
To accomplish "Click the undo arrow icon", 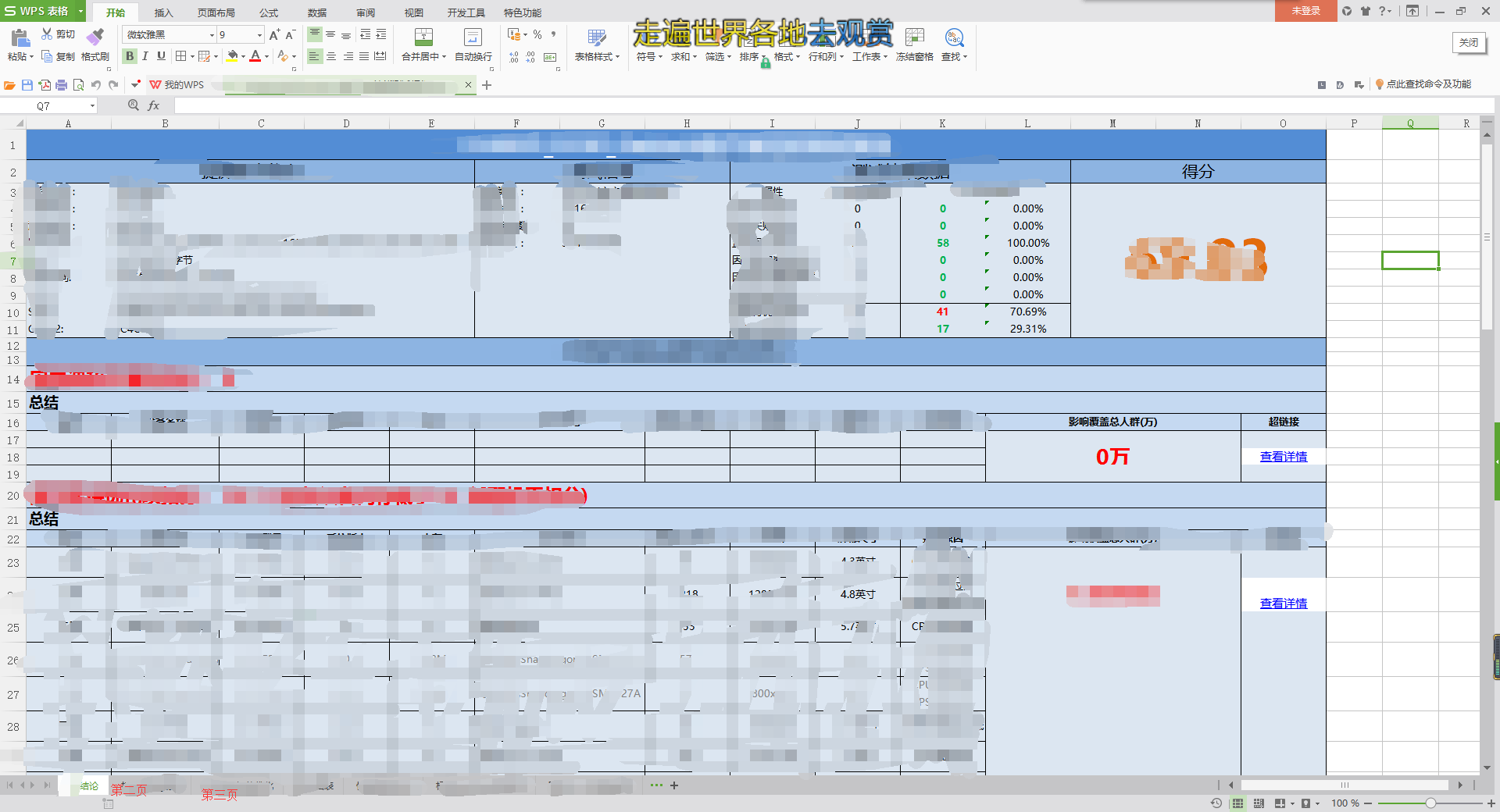I will tap(96, 85).
